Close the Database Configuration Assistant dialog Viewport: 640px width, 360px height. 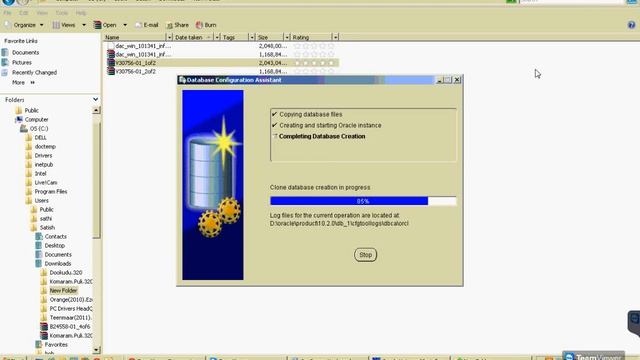[457, 80]
